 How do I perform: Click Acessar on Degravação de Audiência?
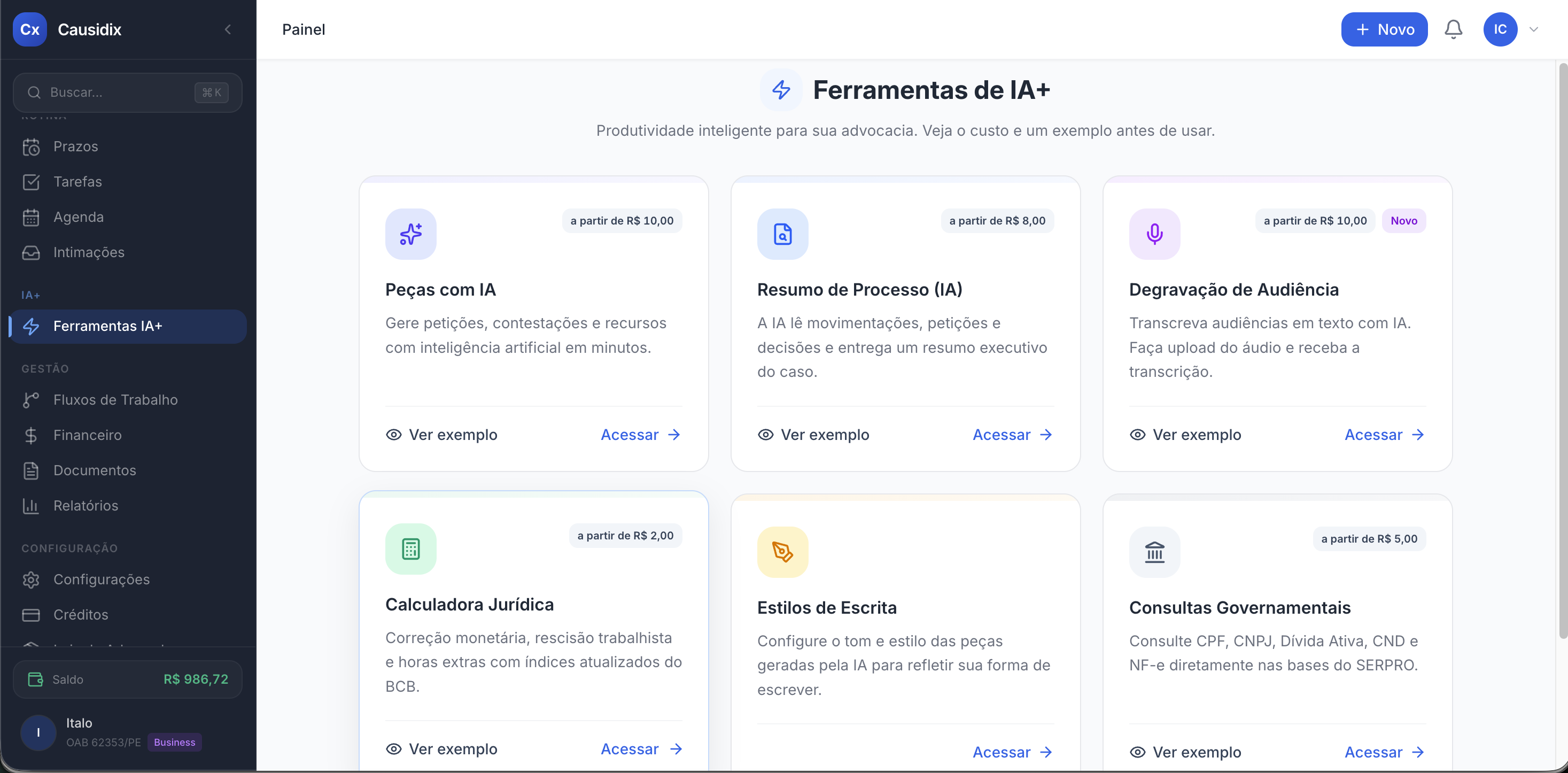coord(1385,435)
